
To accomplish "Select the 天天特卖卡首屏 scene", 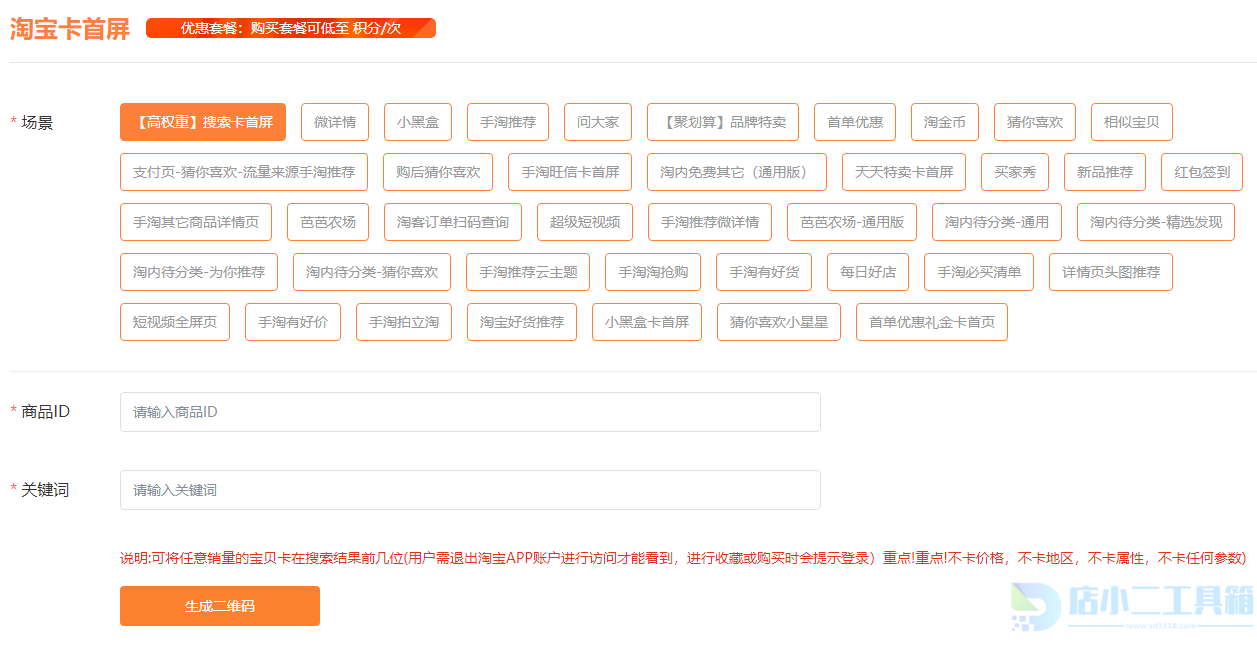I will click(904, 172).
